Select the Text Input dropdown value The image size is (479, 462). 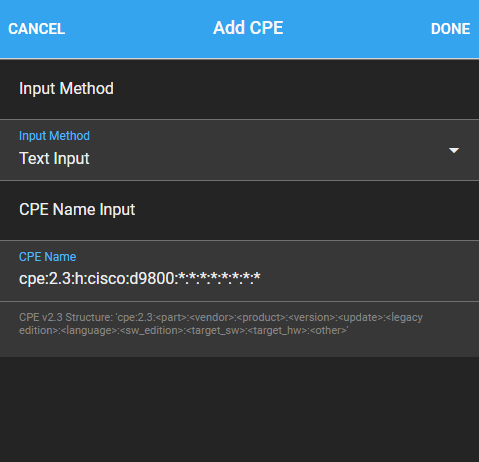point(54,158)
